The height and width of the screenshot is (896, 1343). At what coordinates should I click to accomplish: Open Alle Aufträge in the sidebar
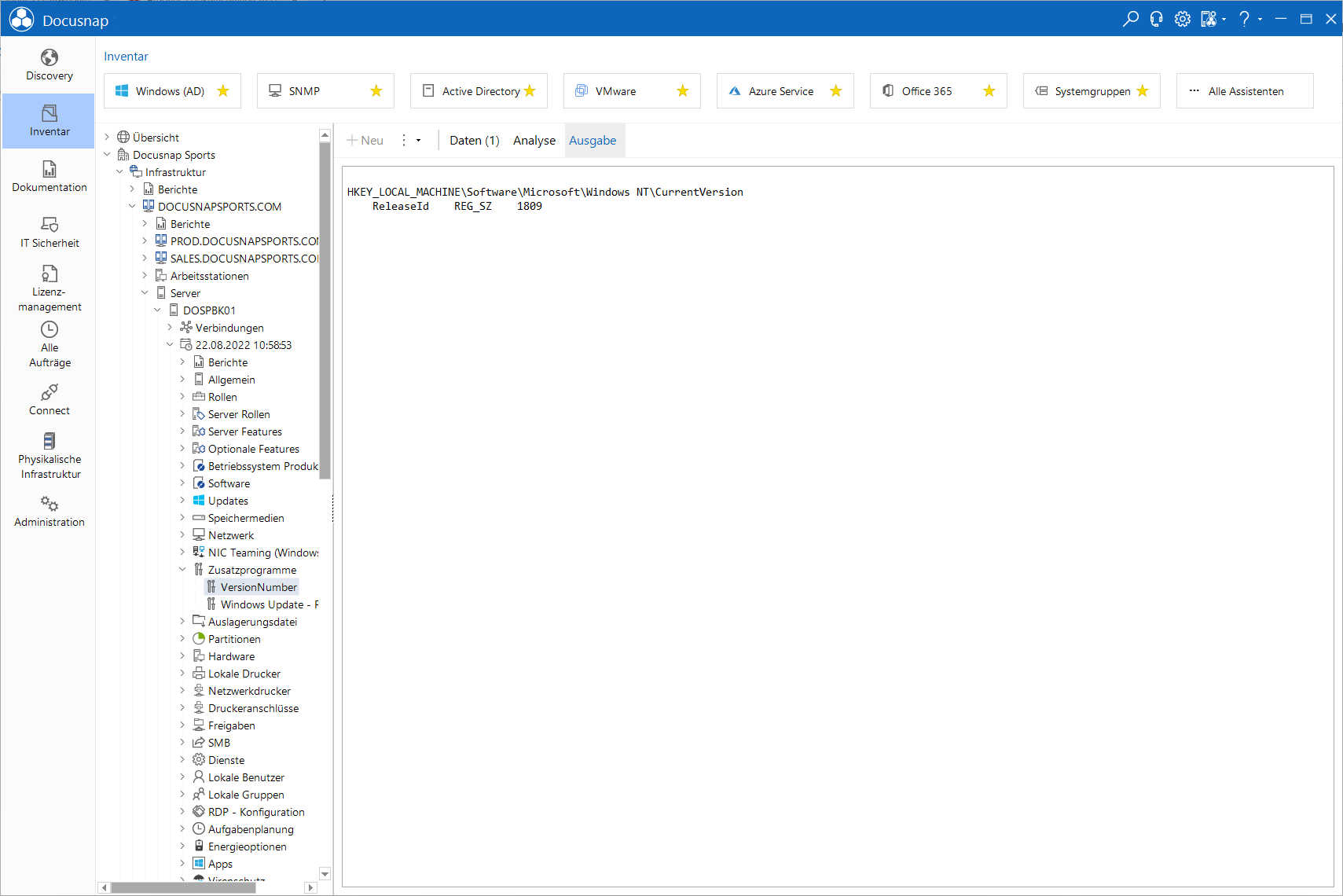point(49,344)
